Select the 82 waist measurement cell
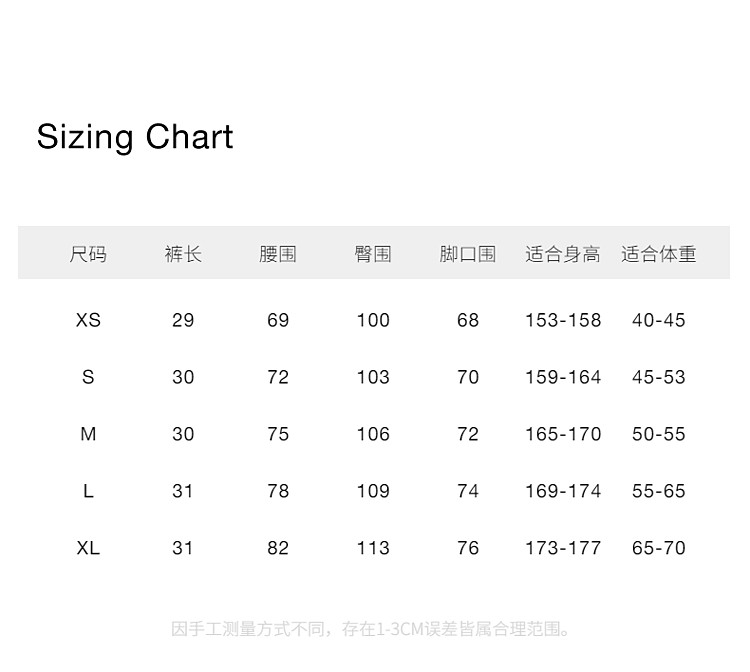The image size is (750, 672). [278, 548]
